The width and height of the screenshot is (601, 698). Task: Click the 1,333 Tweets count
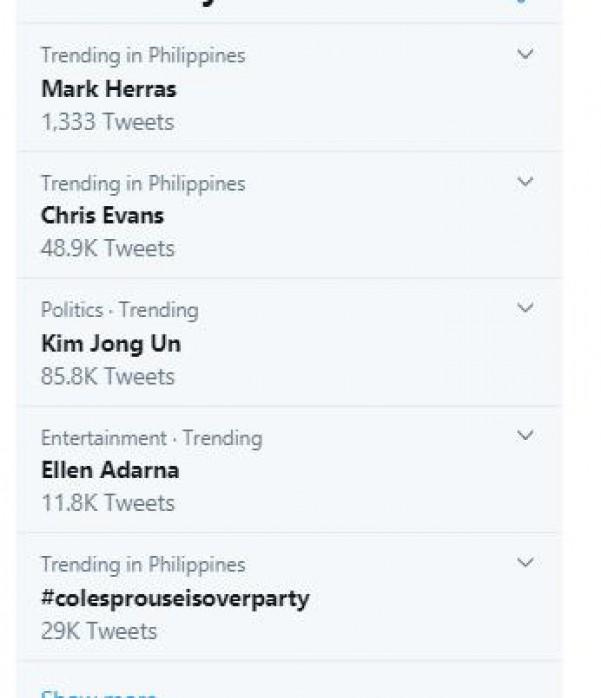click(x=107, y=122)
